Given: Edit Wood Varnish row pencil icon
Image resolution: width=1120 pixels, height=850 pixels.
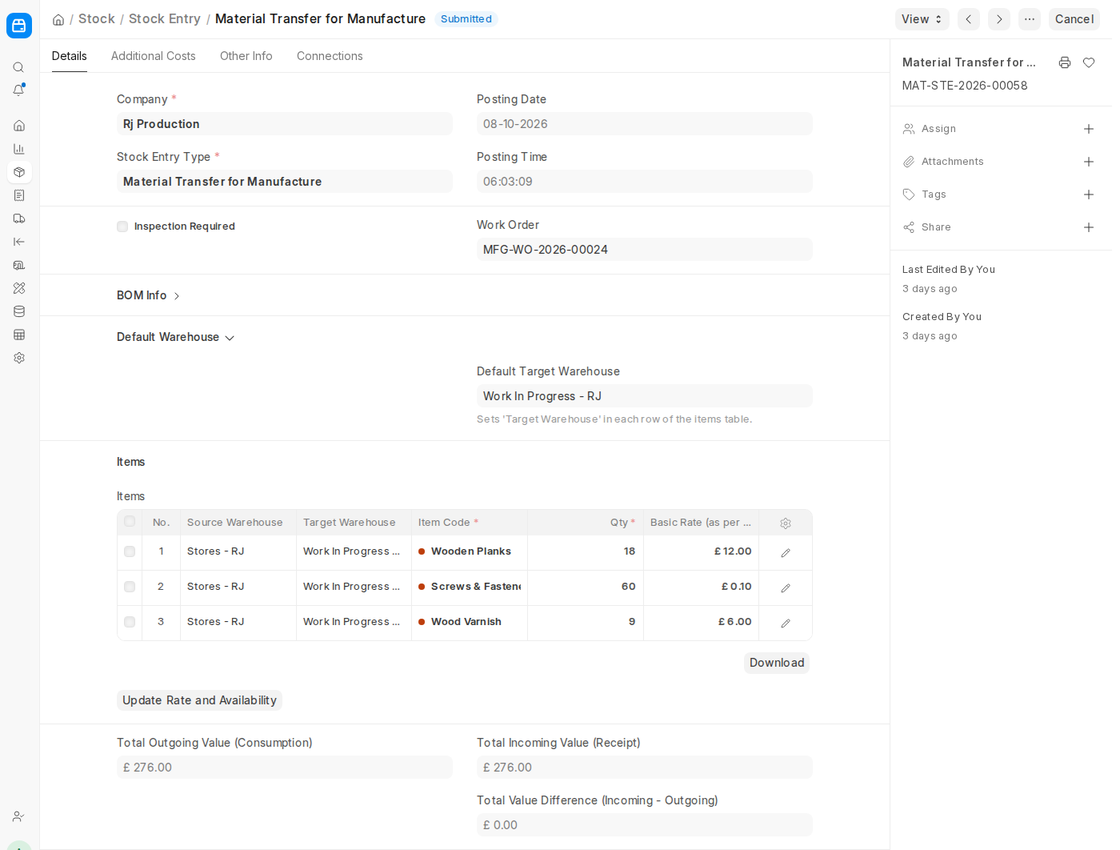Looking at the screenshot, I should pos(786,623).
